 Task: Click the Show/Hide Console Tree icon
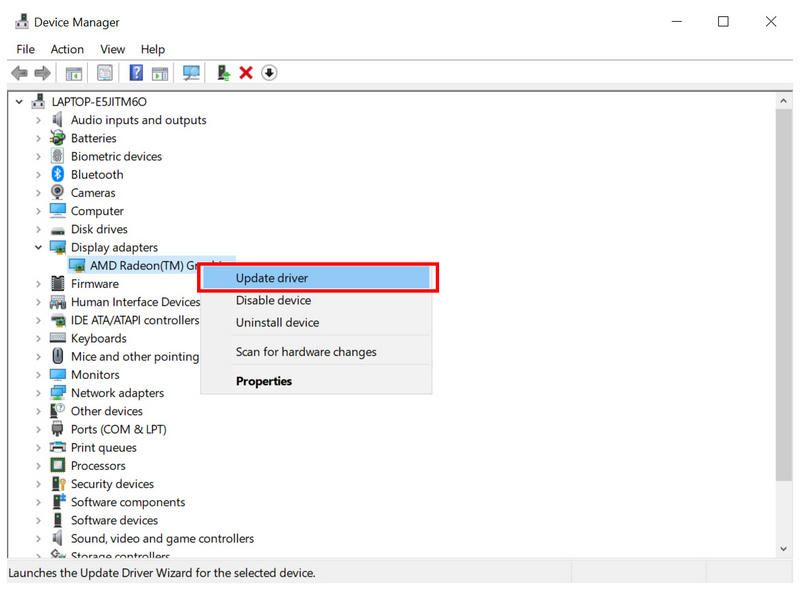72,72
